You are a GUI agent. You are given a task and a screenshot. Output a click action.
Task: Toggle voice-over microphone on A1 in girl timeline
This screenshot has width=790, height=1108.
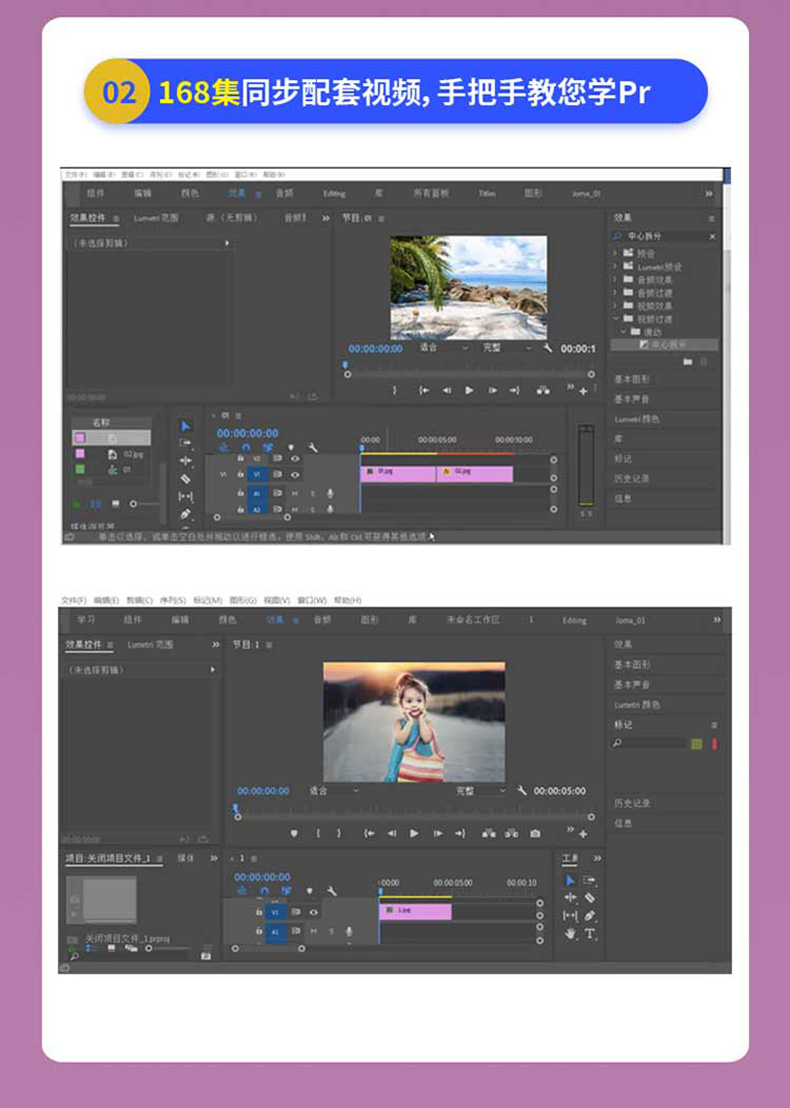(x=349, y=931)
